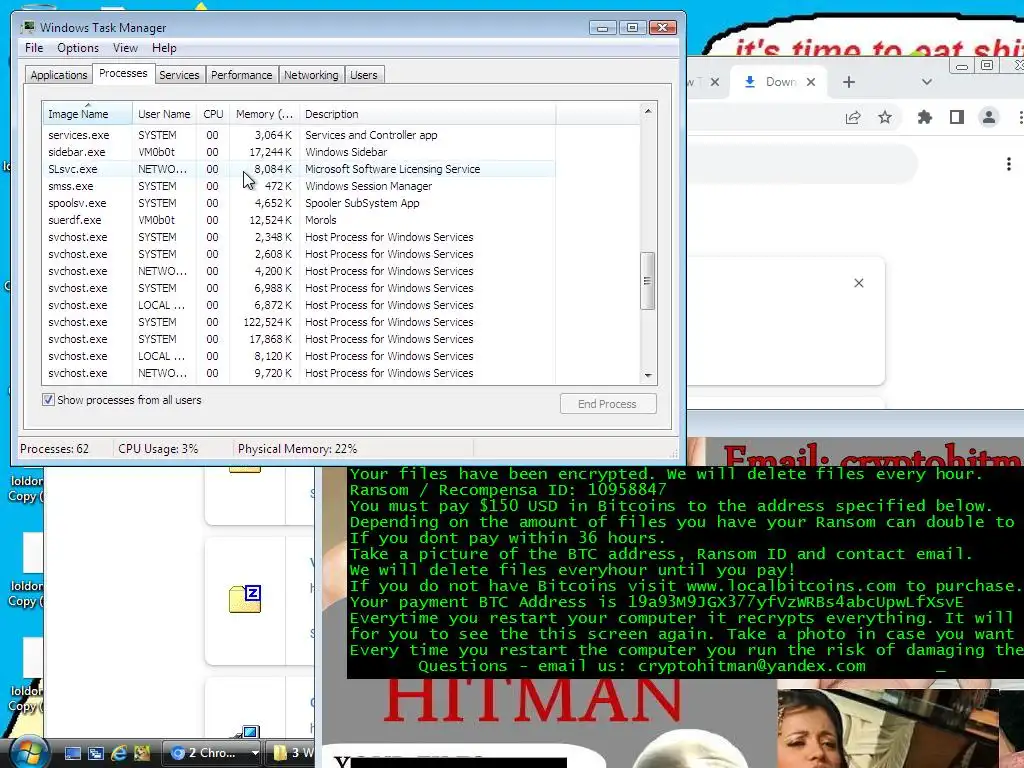The image size is (1024, 768).
Task: Open a new Chrome tab with plus
Action: click(x=848, y=82)
